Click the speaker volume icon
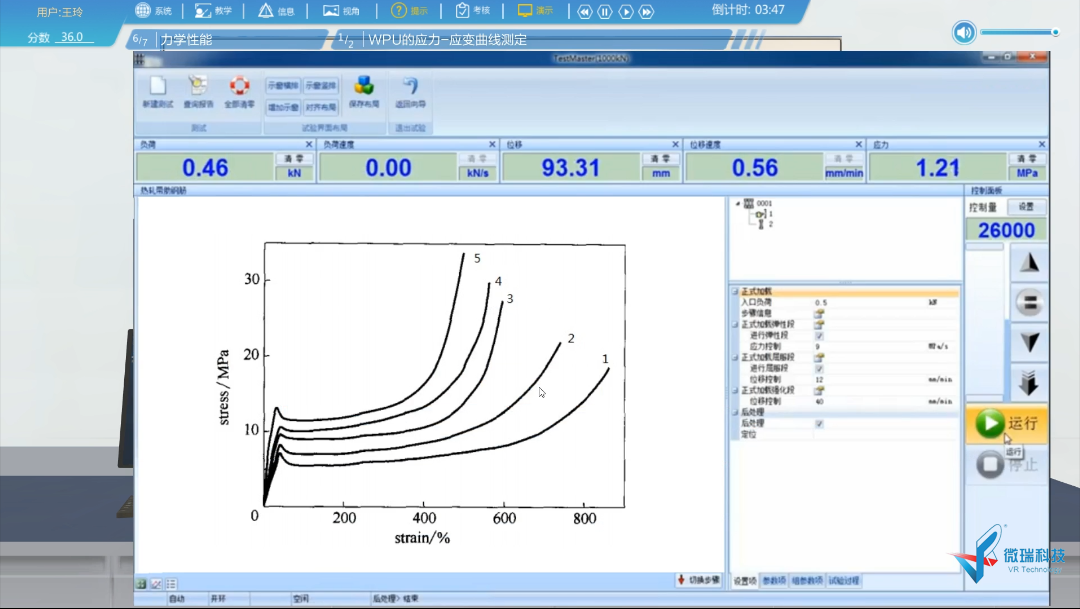 point(964,32)
